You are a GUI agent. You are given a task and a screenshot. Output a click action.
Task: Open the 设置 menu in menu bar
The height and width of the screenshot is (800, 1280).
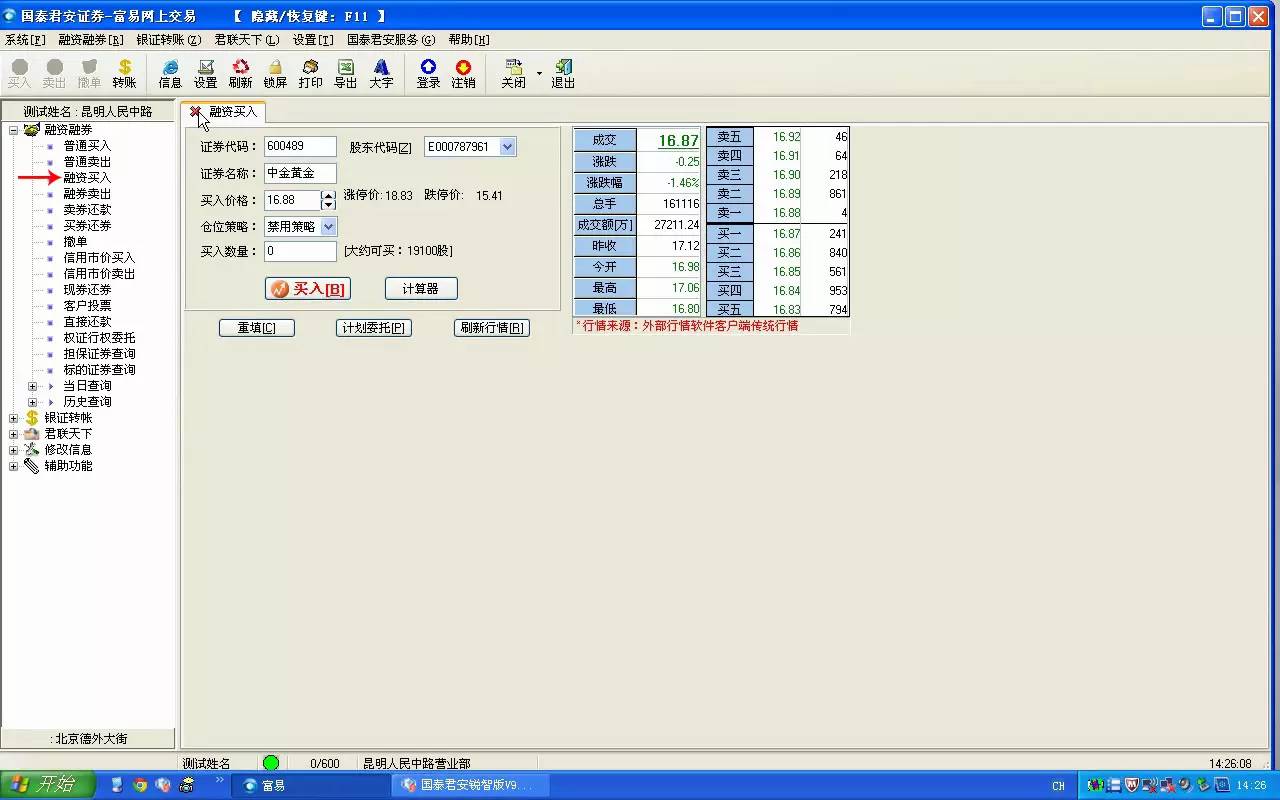coord(313,40)
